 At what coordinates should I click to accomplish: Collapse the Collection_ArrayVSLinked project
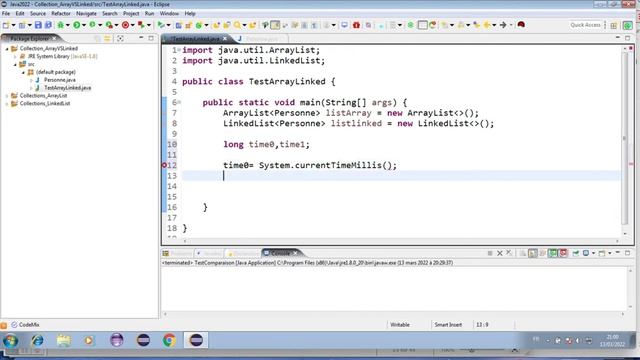[x=7, y=48]
